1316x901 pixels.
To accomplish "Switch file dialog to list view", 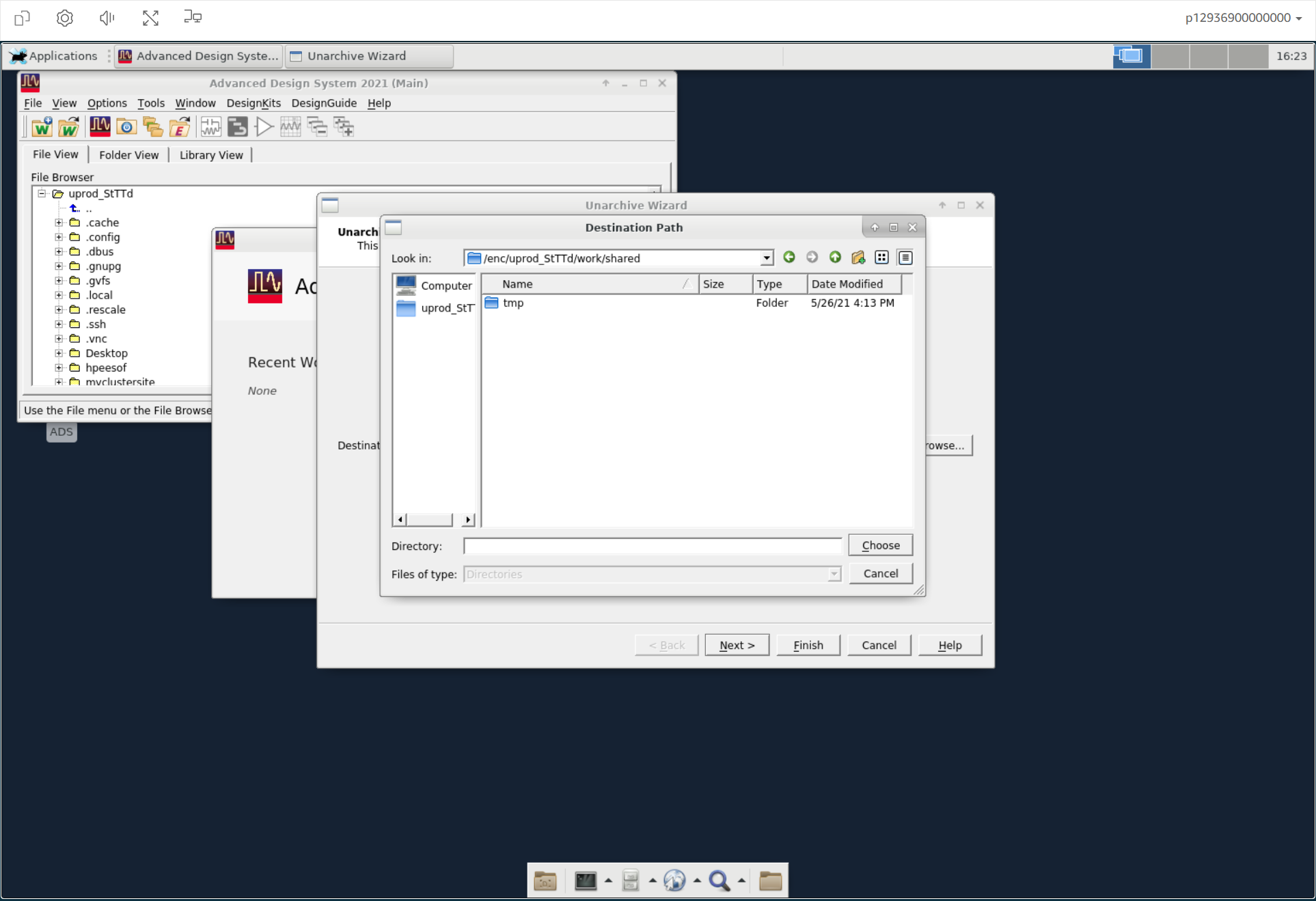I will [x=881, y=258].
